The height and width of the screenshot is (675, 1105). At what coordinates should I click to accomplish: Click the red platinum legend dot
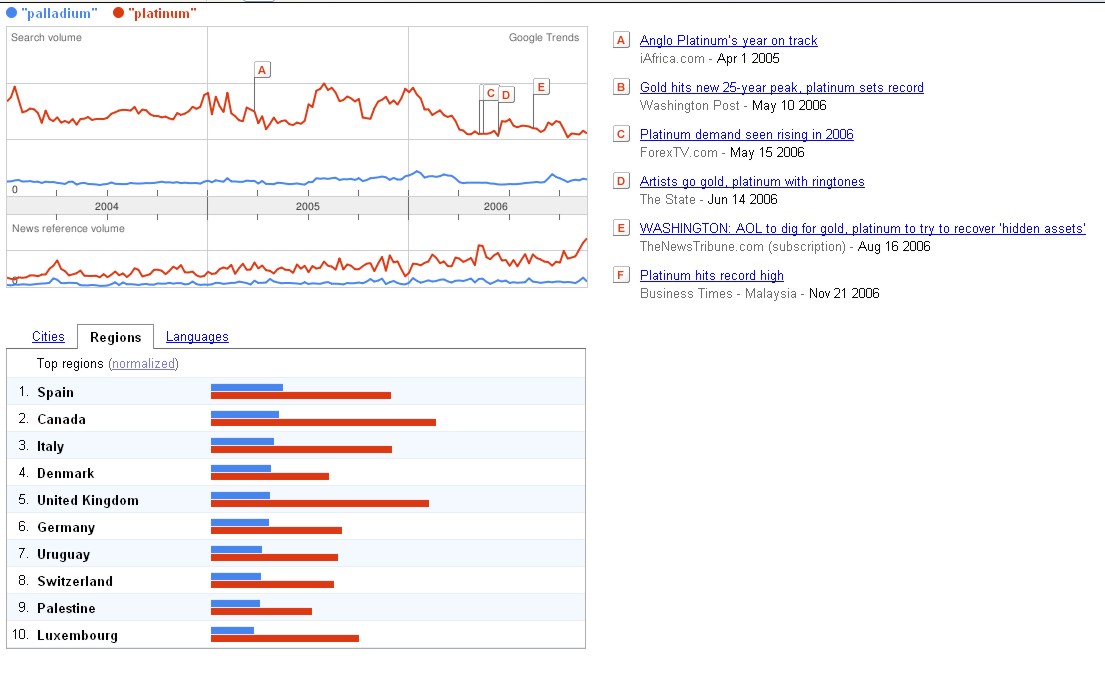coord(118,13)
